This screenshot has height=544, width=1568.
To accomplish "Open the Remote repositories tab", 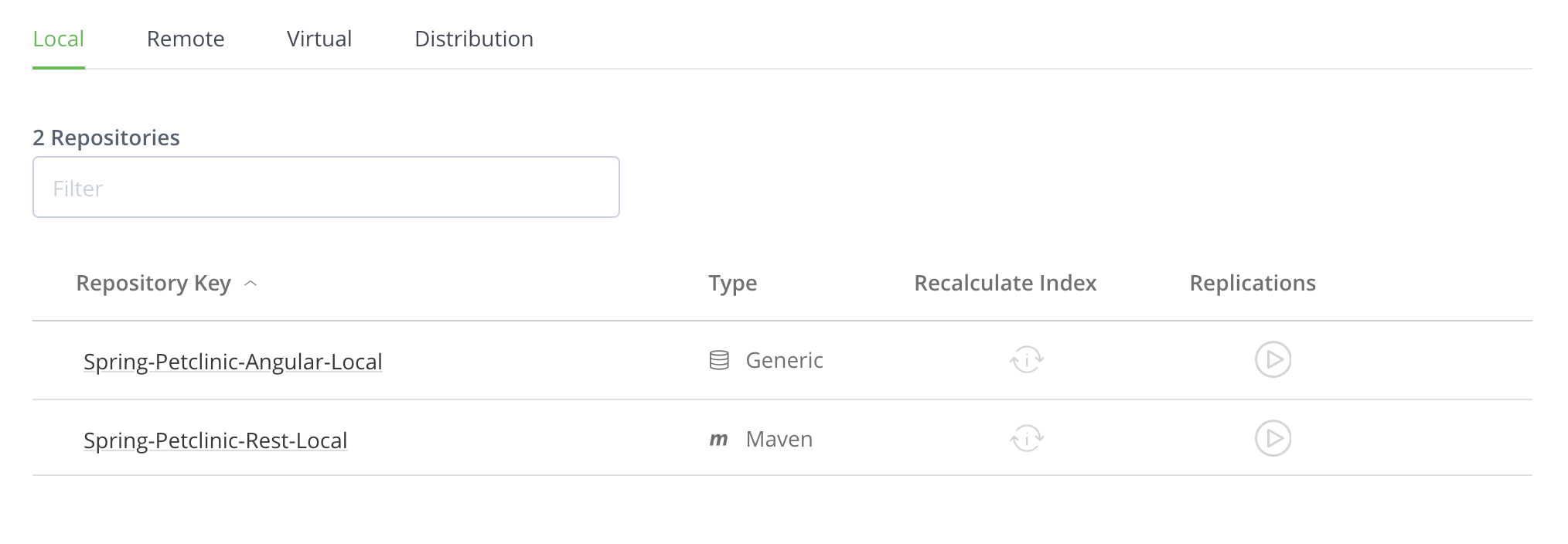I will pyautogui.click(x=186, y=39).
